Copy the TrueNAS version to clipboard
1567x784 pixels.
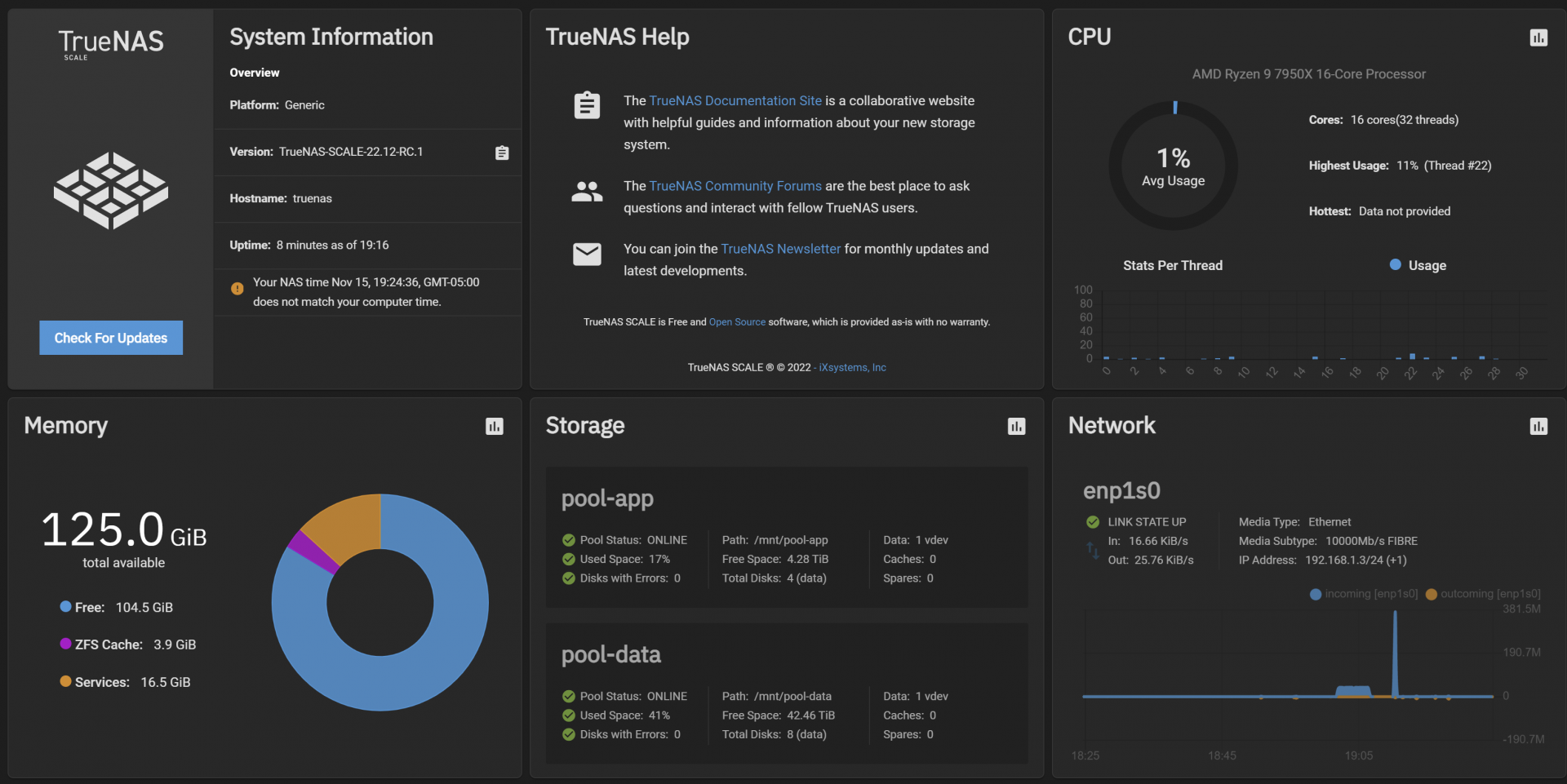click(502, 153)
